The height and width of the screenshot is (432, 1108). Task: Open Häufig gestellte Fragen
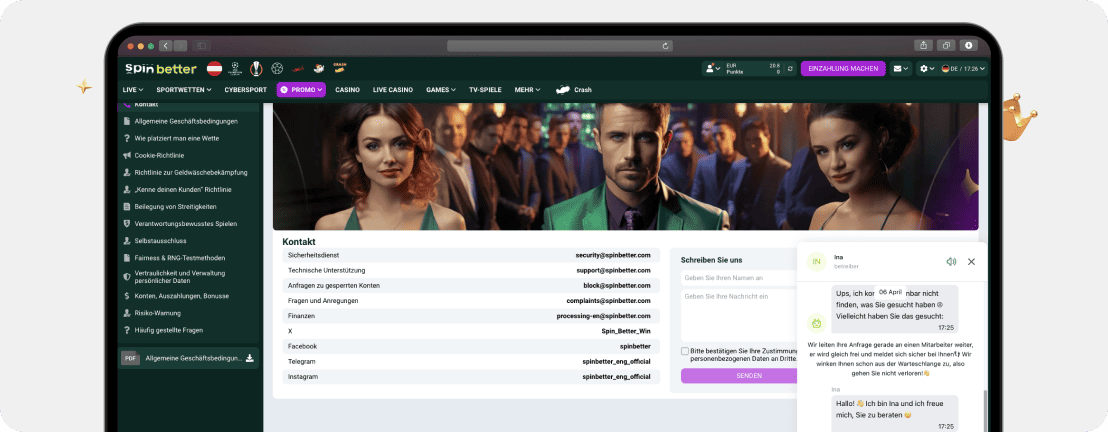coord(171,330)
